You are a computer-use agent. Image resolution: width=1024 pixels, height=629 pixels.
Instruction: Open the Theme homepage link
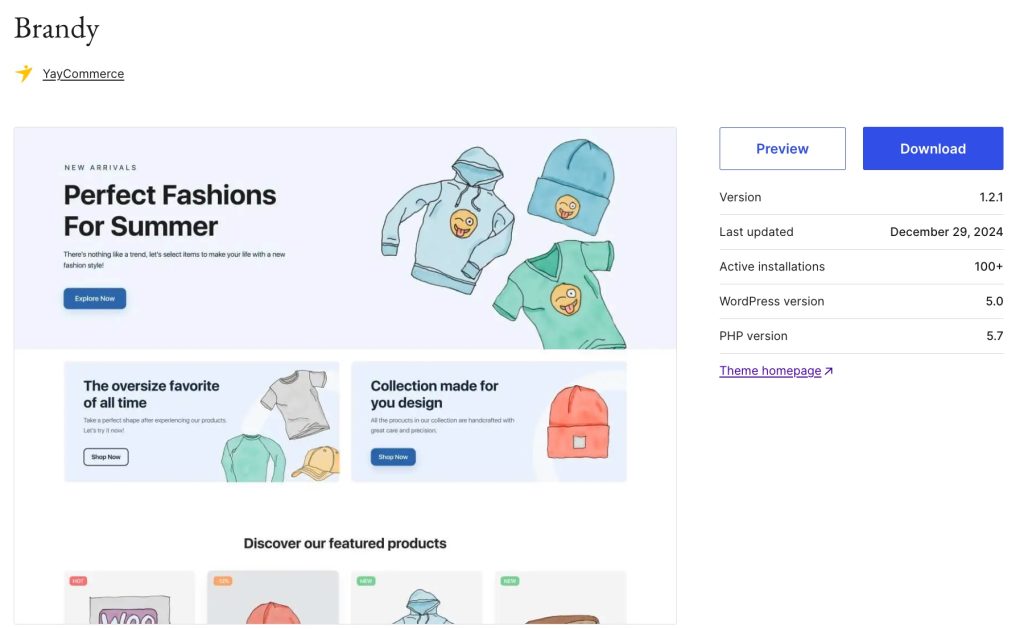770,371
